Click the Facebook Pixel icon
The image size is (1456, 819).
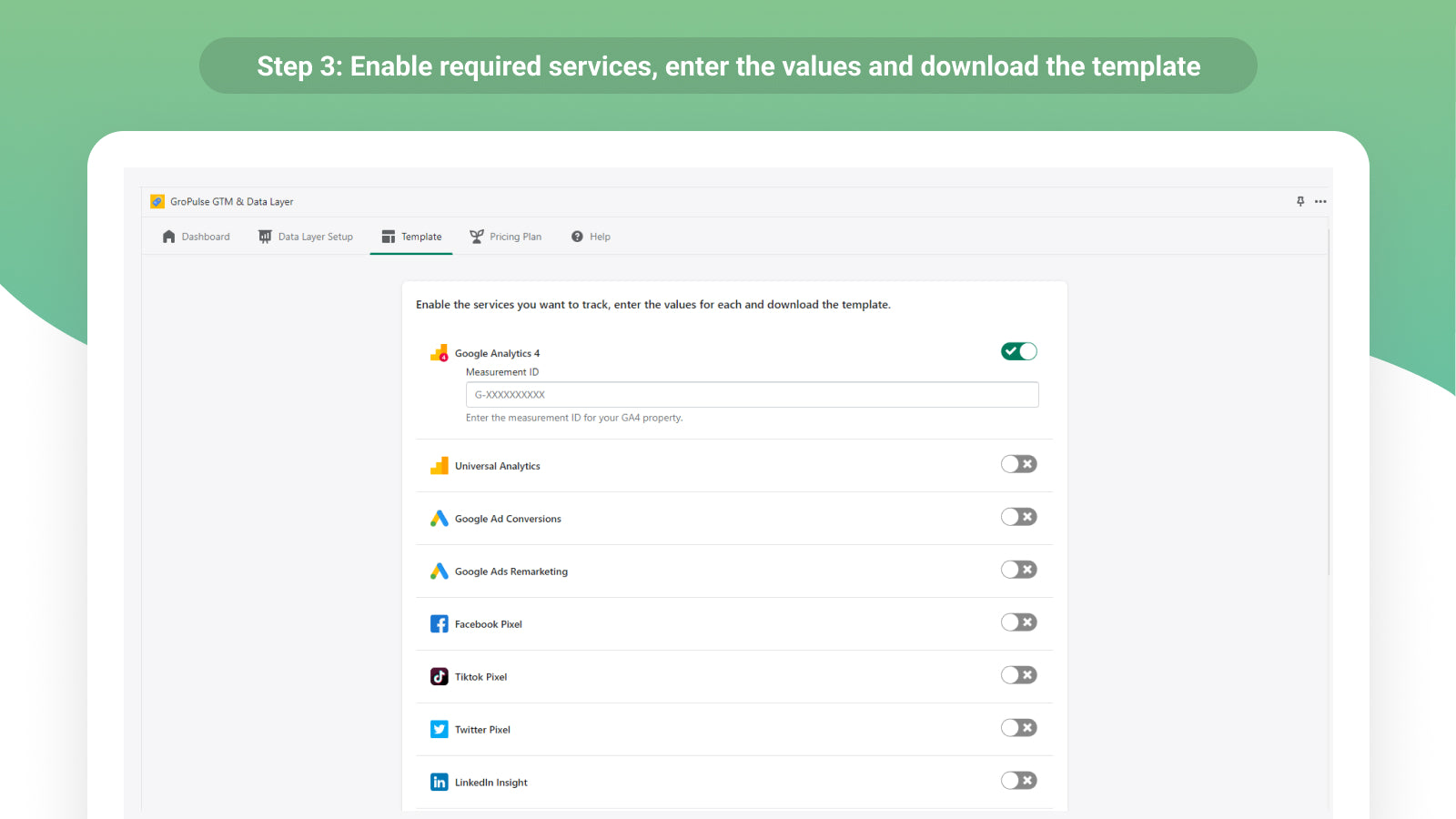[440, 624]
